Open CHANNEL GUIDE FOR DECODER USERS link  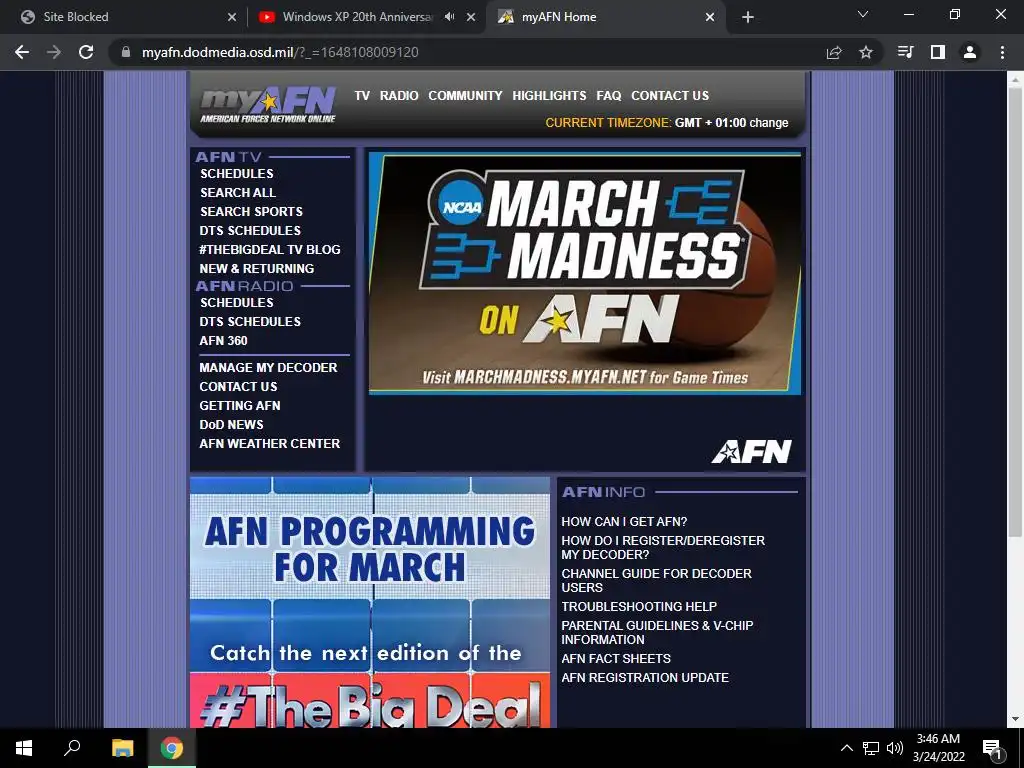pyautogui.click(x=656, y=580)
